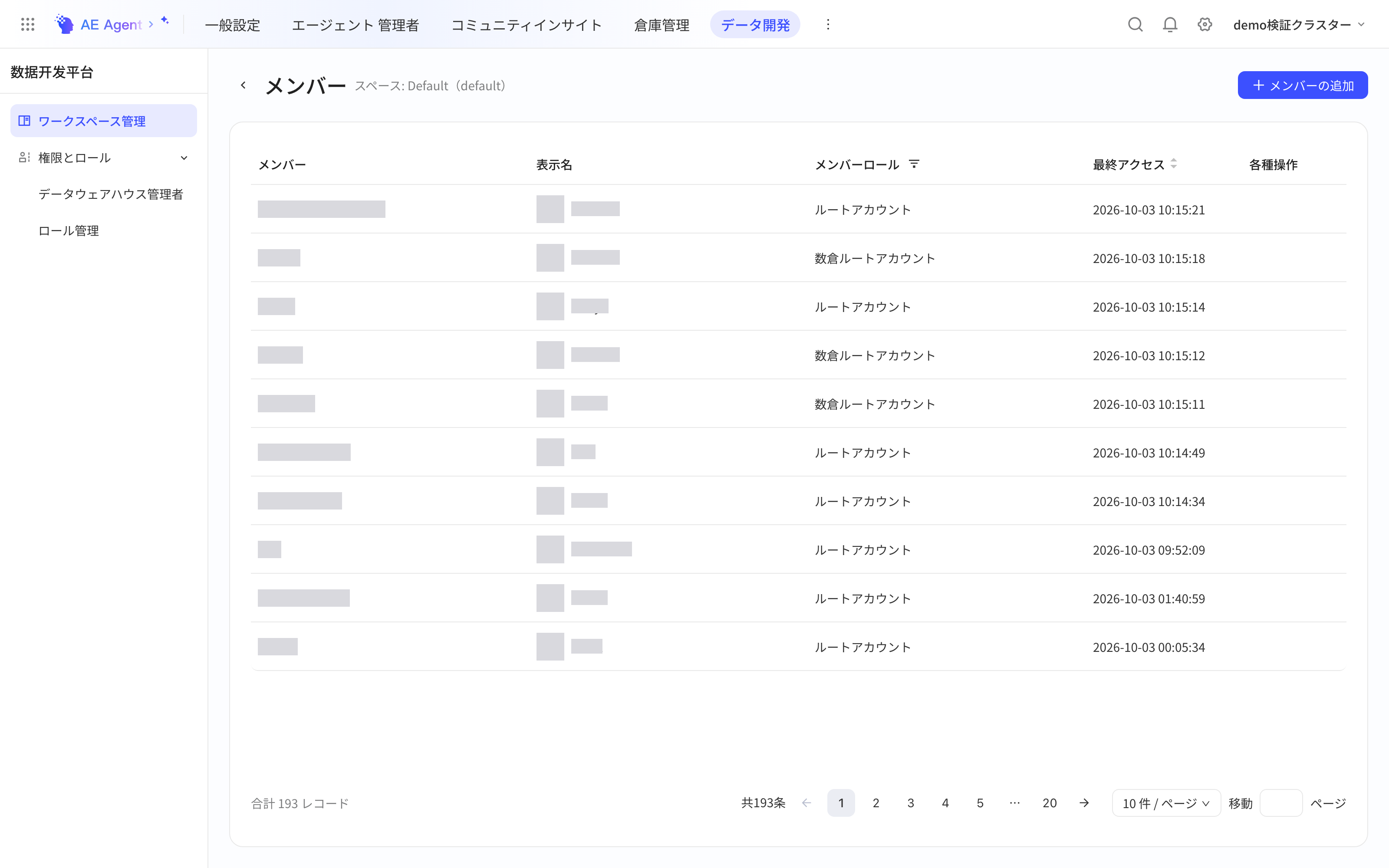Screen dimensions: 1389x868
Task: Open the 10 件 / ページ page size dropdown
Action: (x=1166, y=802)
